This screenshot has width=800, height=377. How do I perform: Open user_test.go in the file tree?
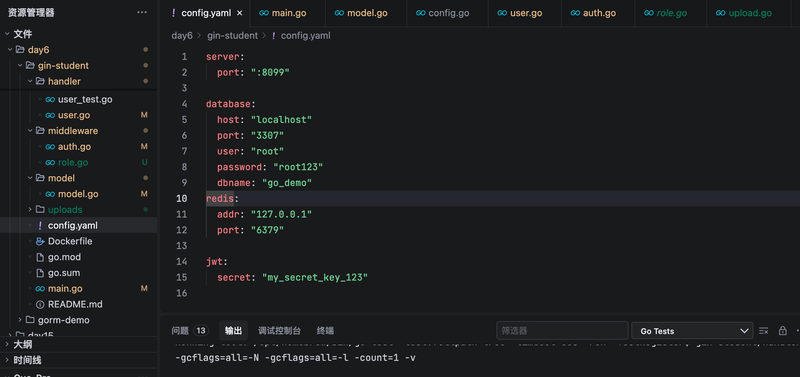click(x=85, y=99)
